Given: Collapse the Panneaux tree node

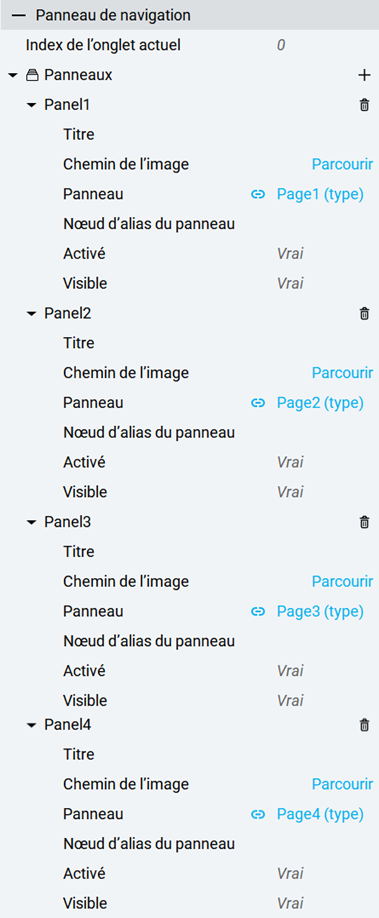Looking at the screenshot, I should 13,76.
